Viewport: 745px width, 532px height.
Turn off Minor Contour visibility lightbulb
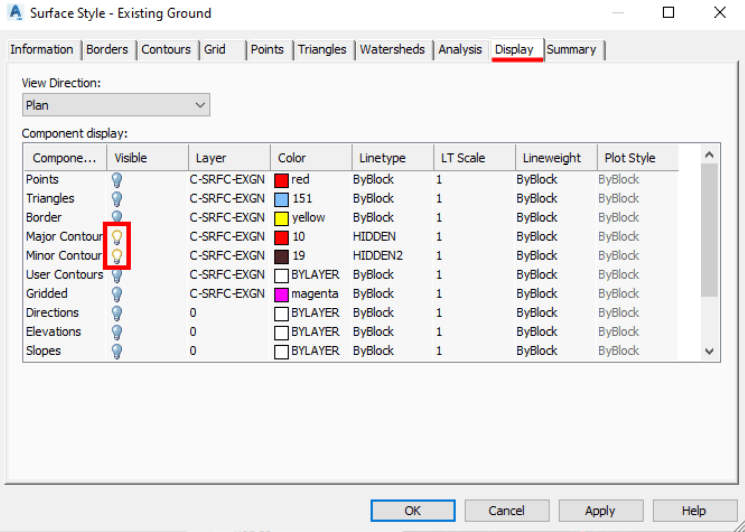[x=117, y=256]
